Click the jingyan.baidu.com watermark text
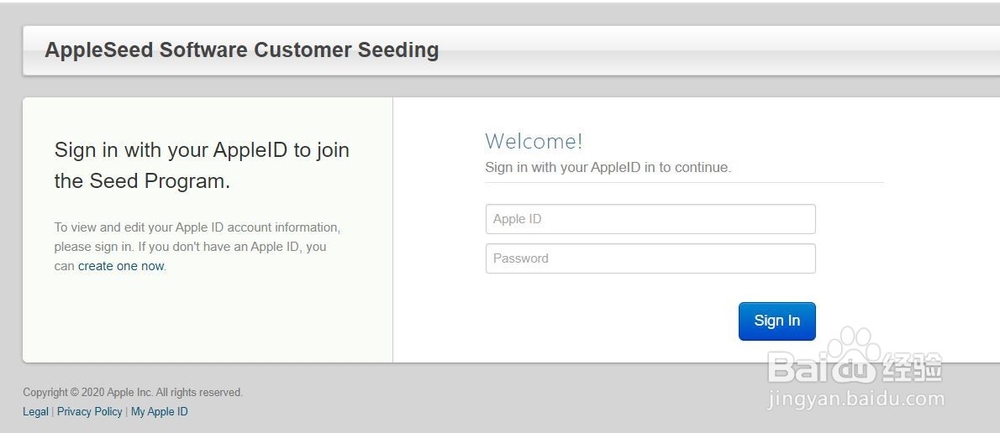The image size is (1000, 433). (x=856, y=400)
